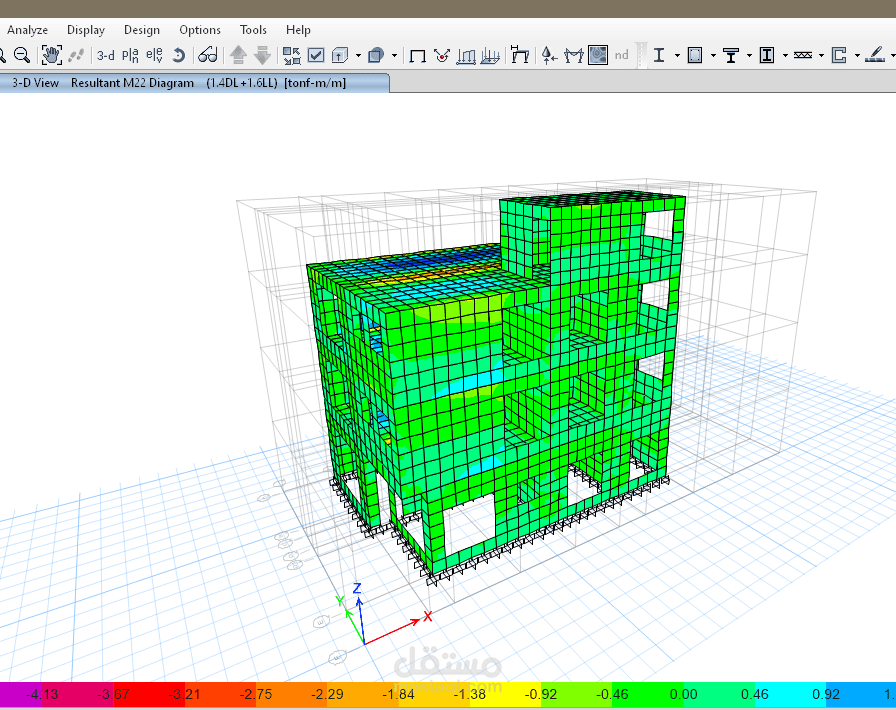Click the composite beam design icon
This screenshot has height=710, width=896.
731,55
